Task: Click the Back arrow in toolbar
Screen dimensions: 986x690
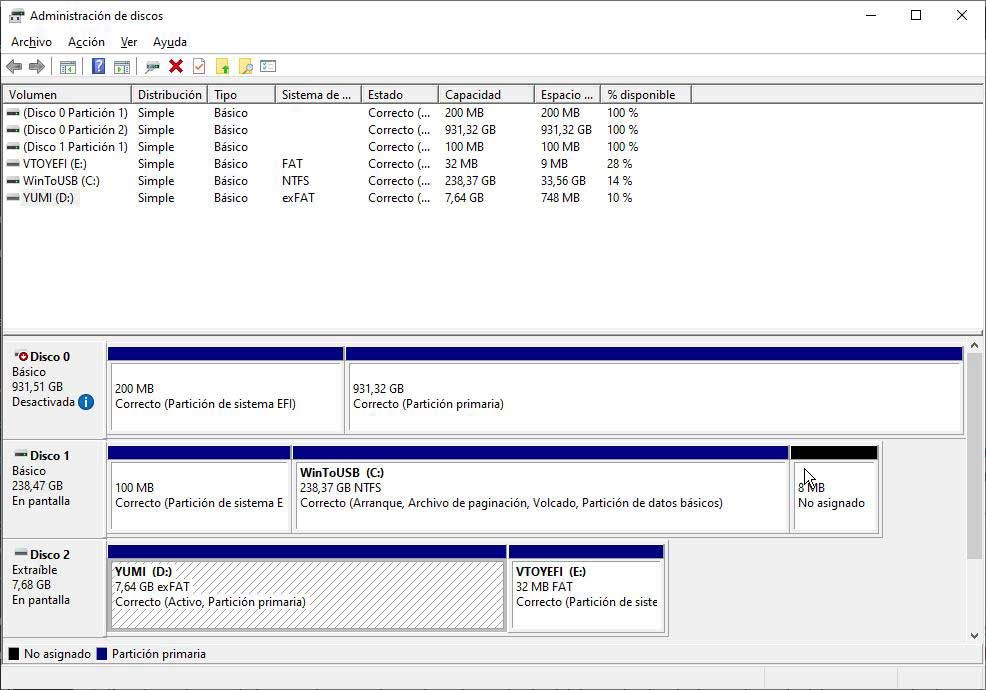Action: 14,66
